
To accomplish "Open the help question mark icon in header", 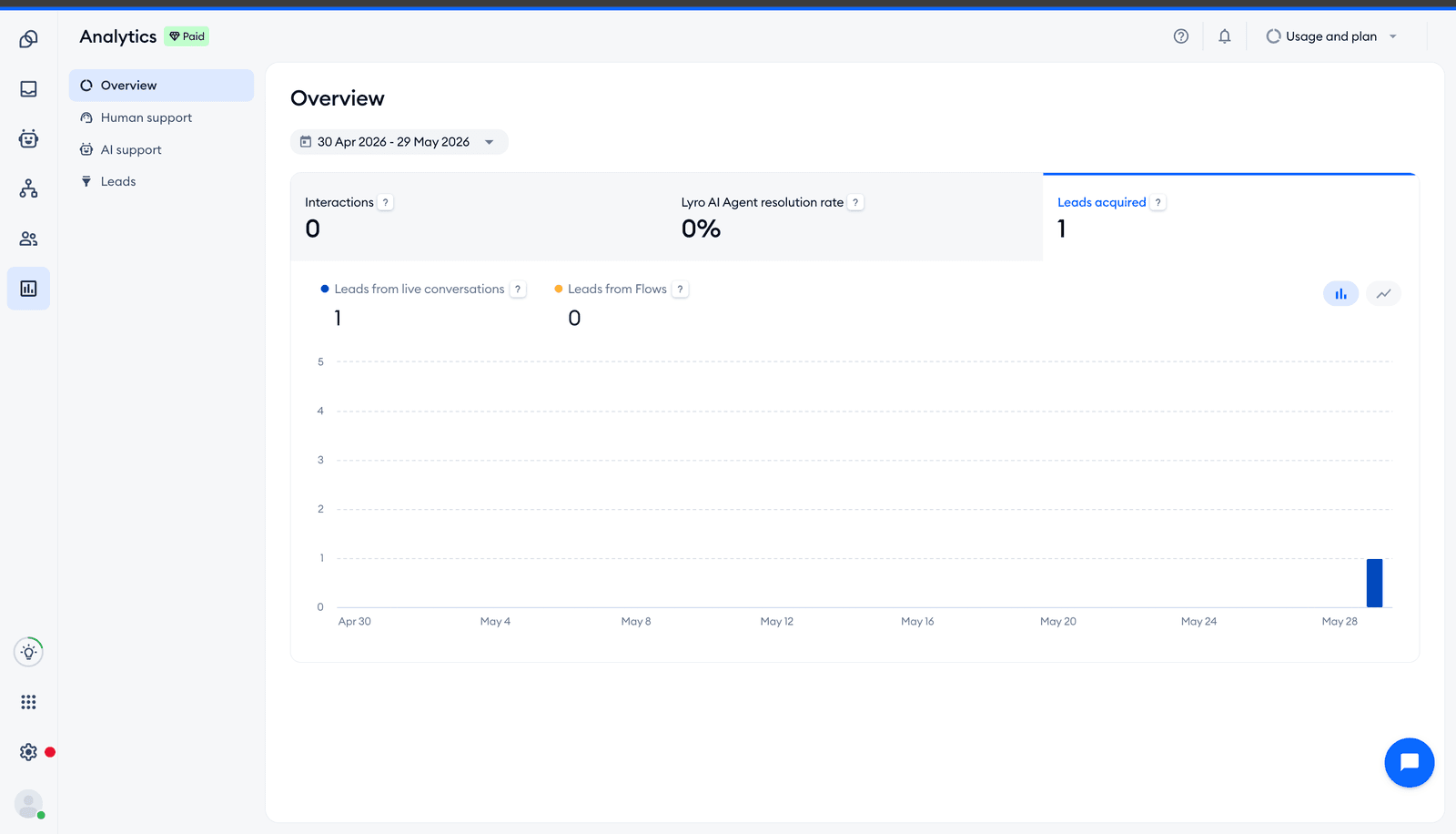I will click(x=1181, y=36).
